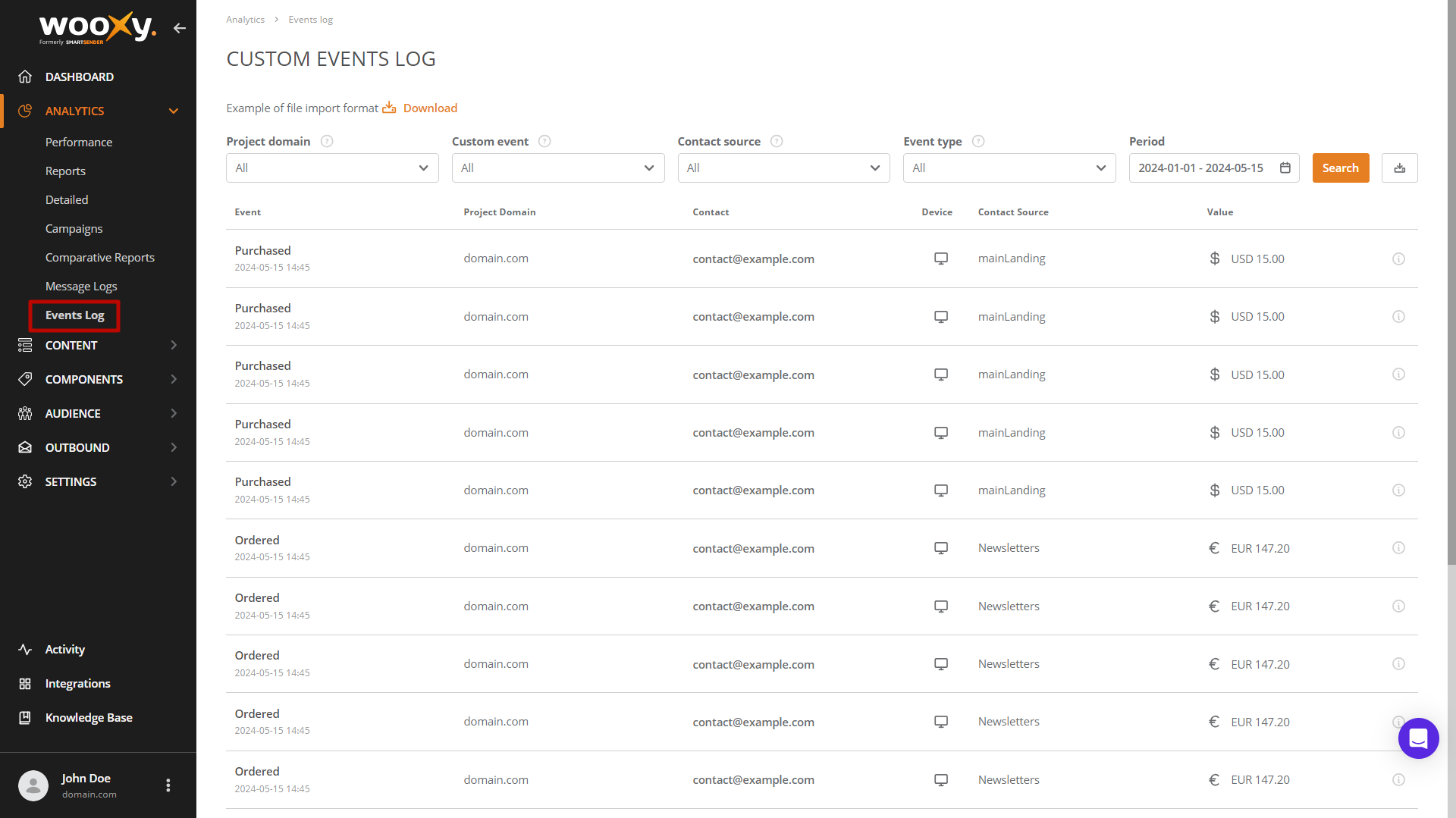Click the Download link for import format
Image resolution: width=1456 pixels, height=818 pixels.
tap(431, 108)
